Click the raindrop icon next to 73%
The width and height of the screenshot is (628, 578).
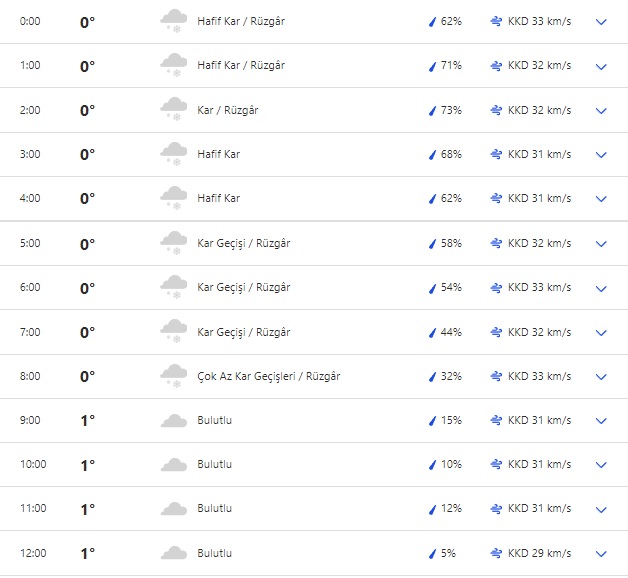tap(433, 110)
